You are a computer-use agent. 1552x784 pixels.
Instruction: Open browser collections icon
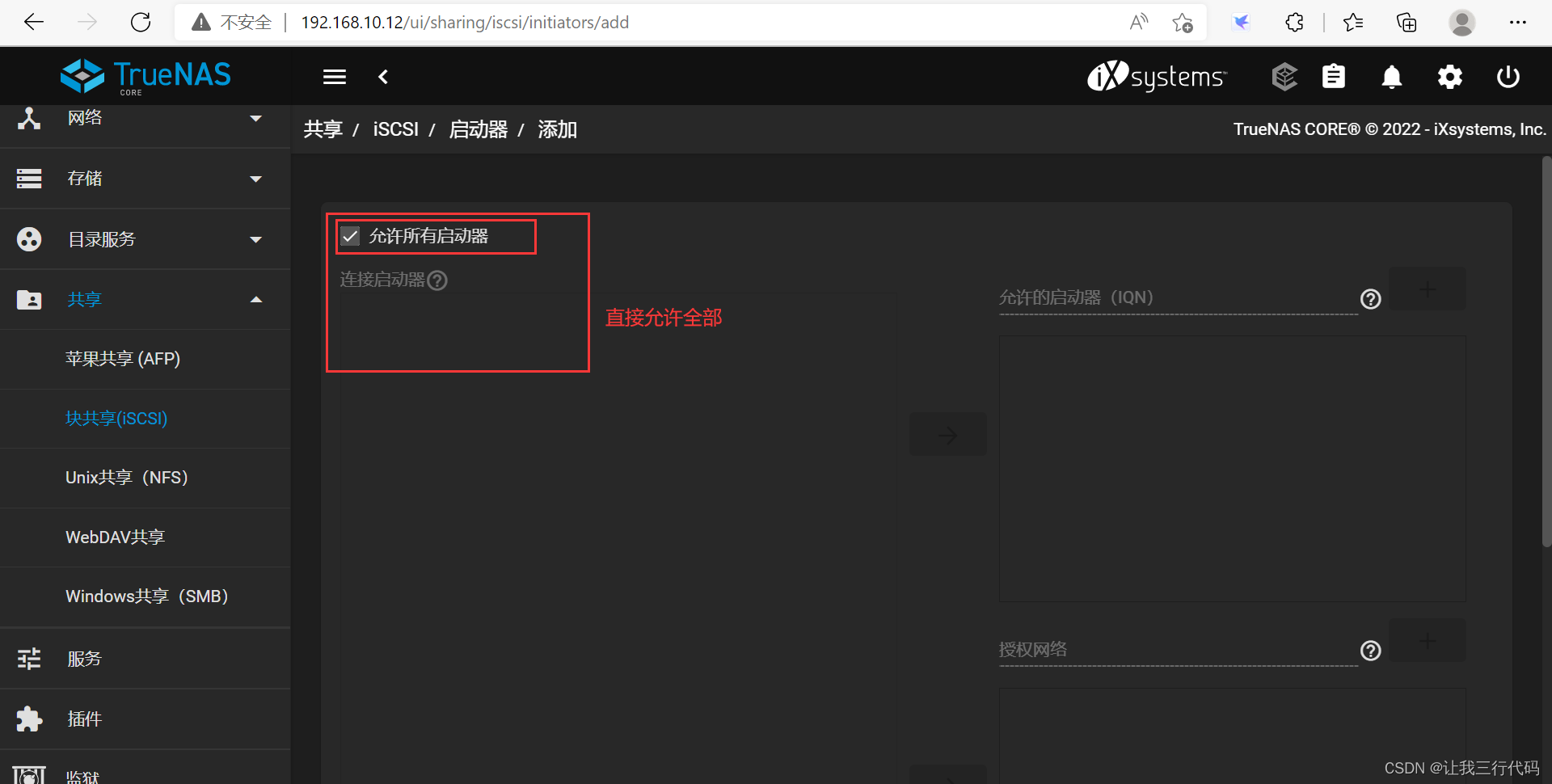(x=1406, y=23)
